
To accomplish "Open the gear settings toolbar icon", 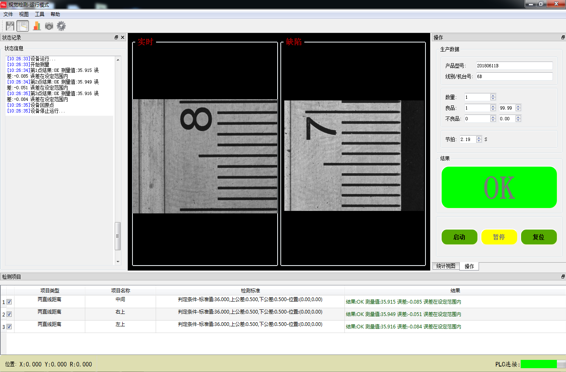I will pyautogui.click(x=61, y=26).
